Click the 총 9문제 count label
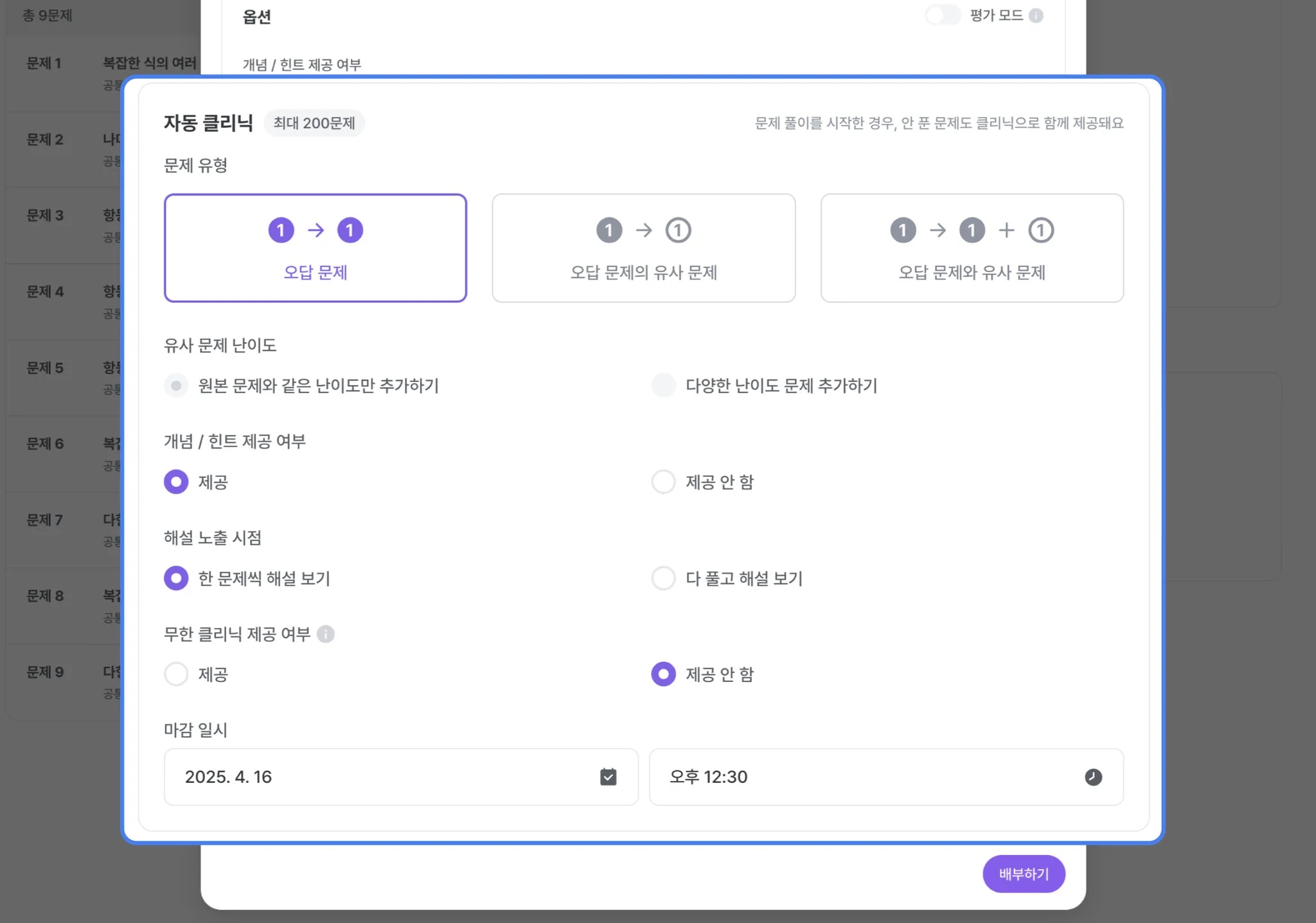 coord(47,15)
